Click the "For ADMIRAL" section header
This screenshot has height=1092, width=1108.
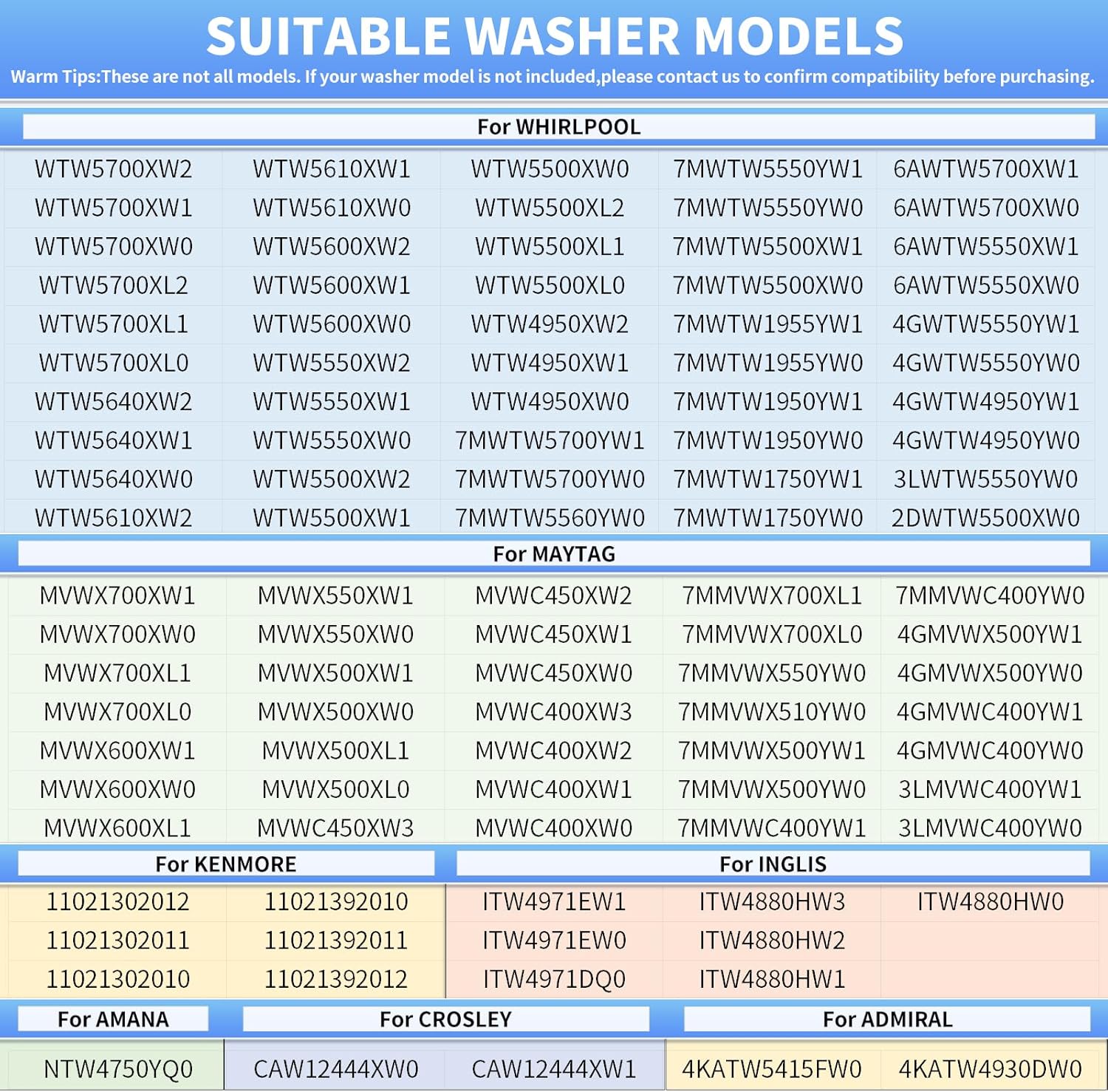pyautogui.click(x=888, y=1020)
